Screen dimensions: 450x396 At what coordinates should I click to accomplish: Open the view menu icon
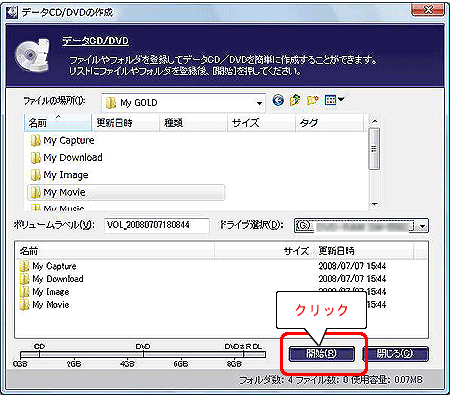tap(334, 100)
